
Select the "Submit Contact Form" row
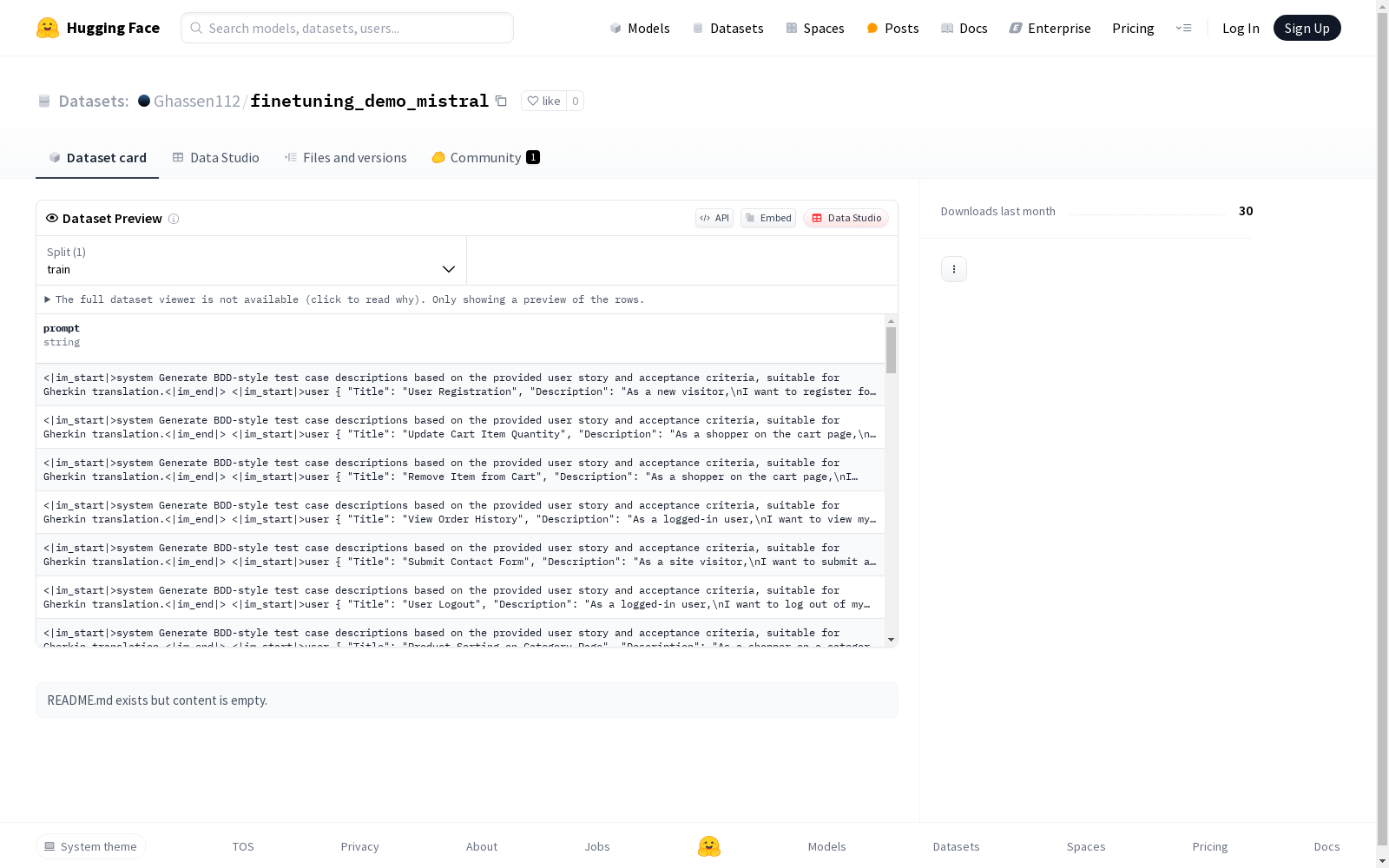[x=460, y=555]
